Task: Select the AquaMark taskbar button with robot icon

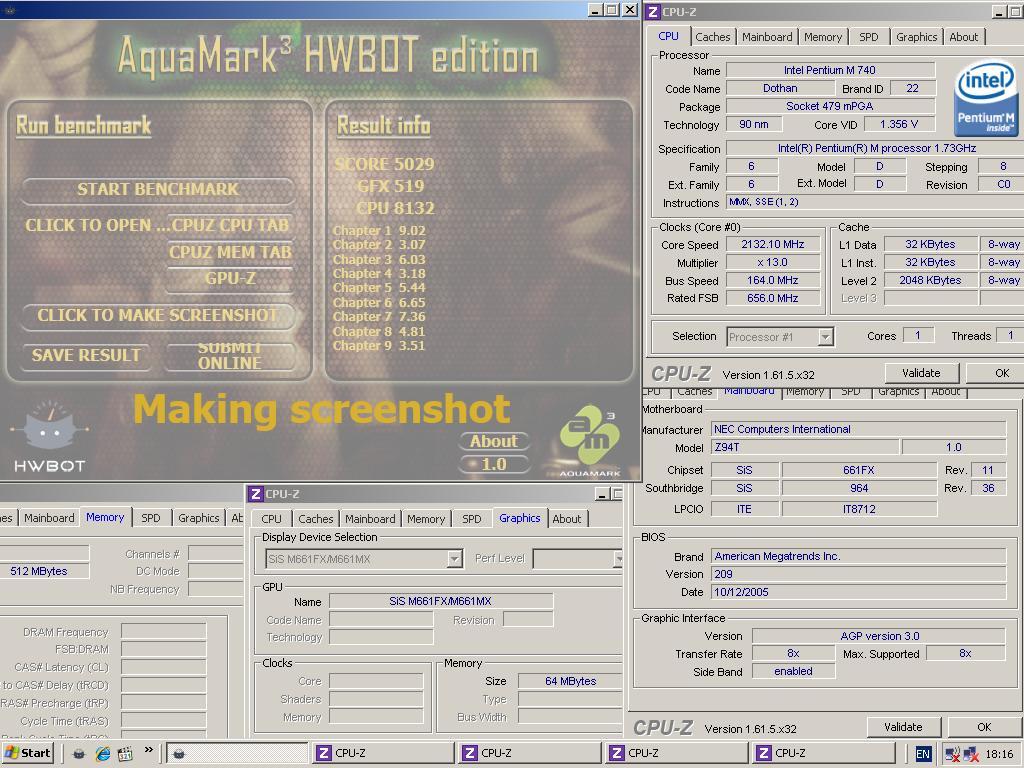Action: coord(236,754)
